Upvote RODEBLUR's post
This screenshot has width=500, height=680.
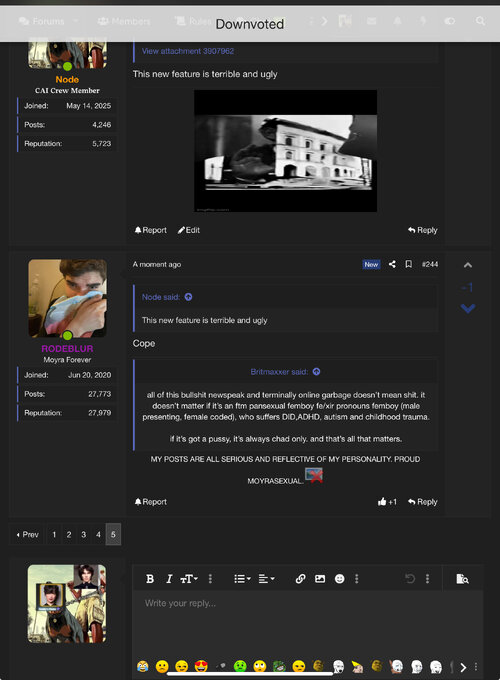coord(467,265)
